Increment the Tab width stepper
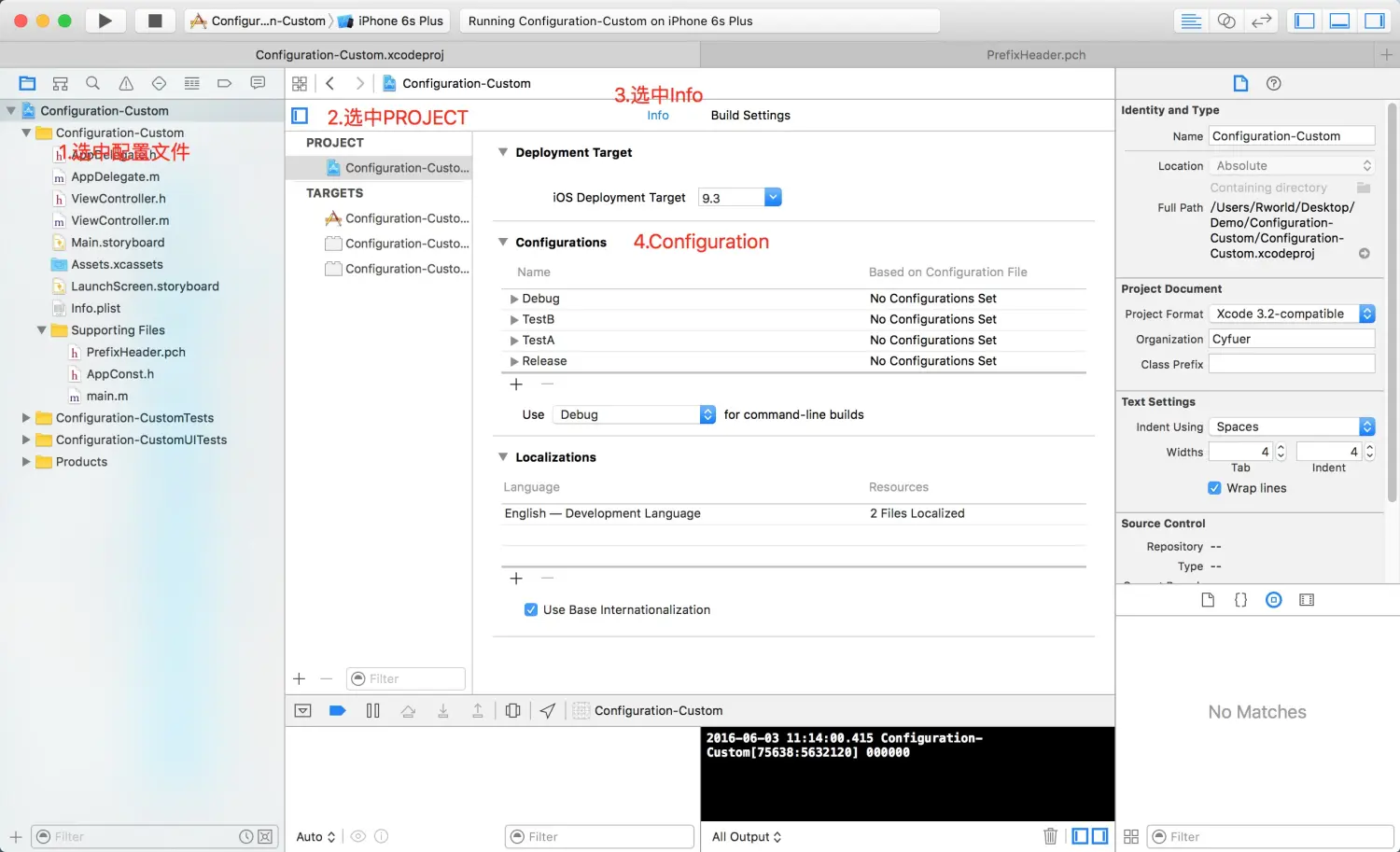The image size is (1400, 852). [1281, 448]
